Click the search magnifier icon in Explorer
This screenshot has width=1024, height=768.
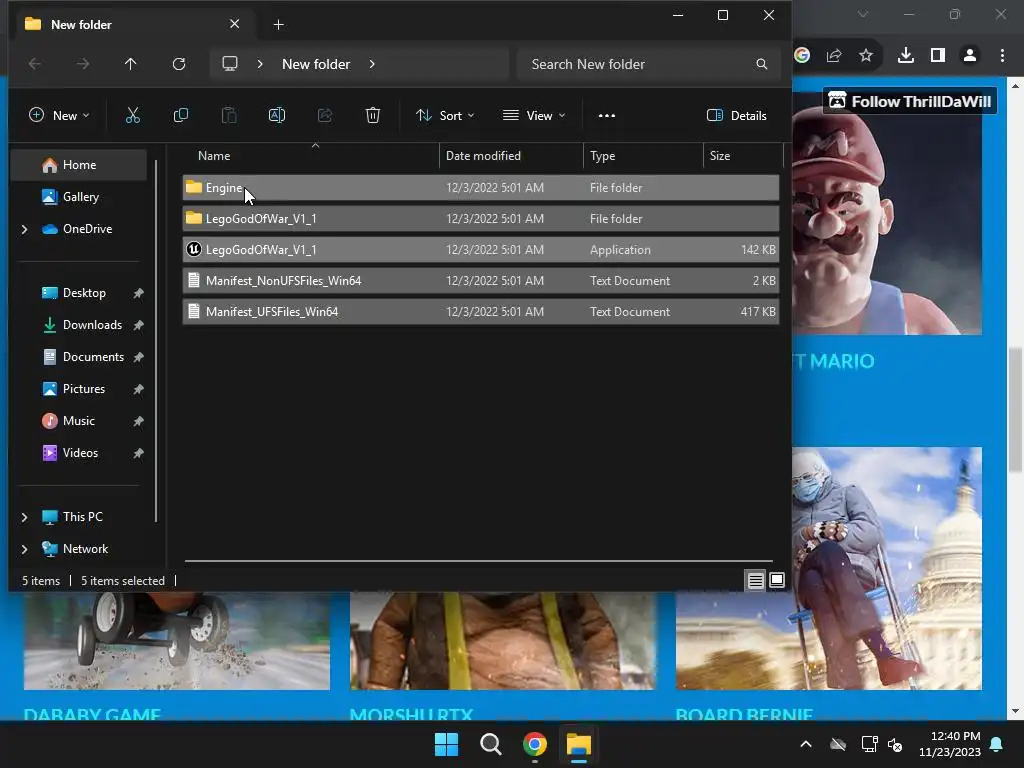[x=761, y=64]
